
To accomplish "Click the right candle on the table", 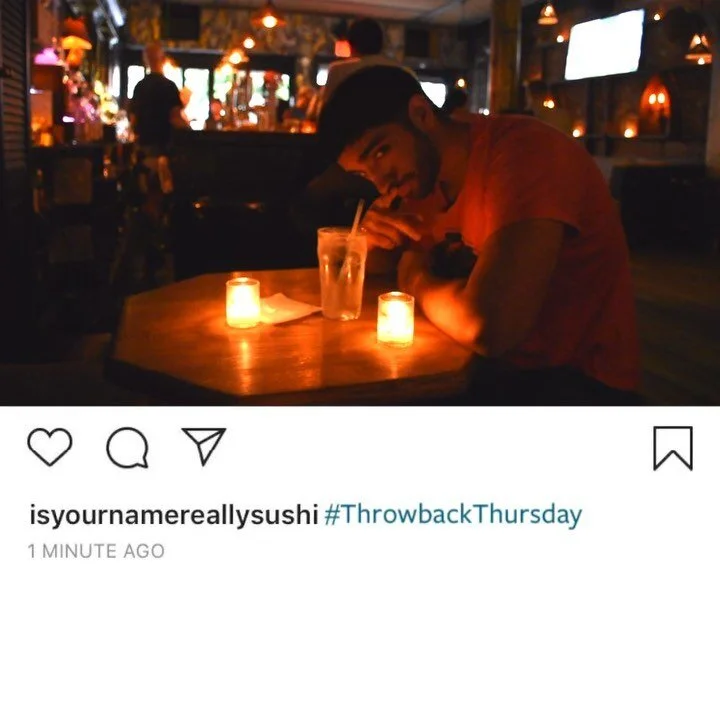I will tap(395, 319).
